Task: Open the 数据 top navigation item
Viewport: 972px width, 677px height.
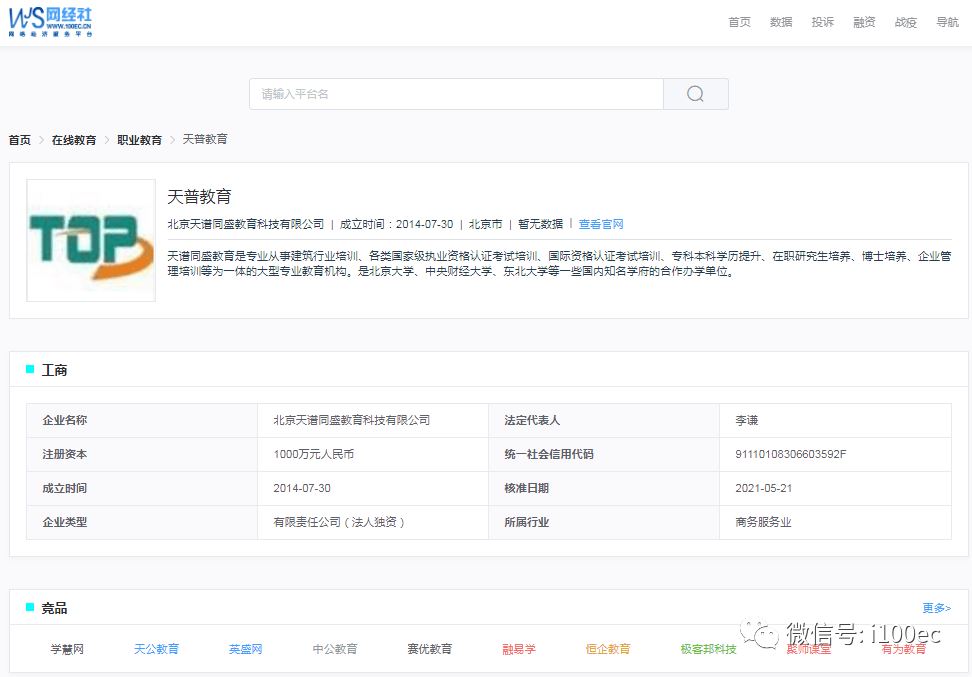Action: tap(781, 22)
